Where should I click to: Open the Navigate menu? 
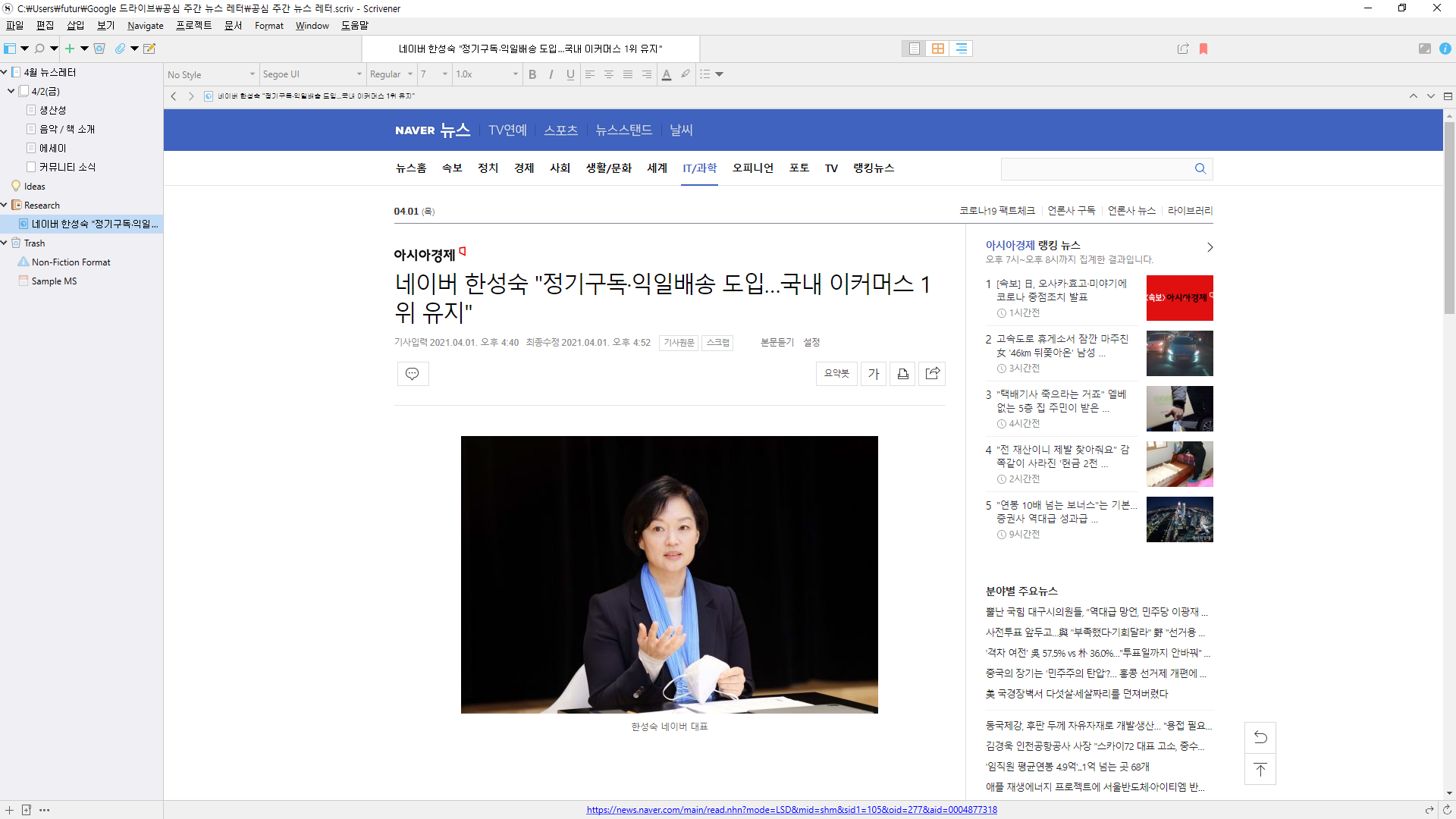tap(146, 26)
